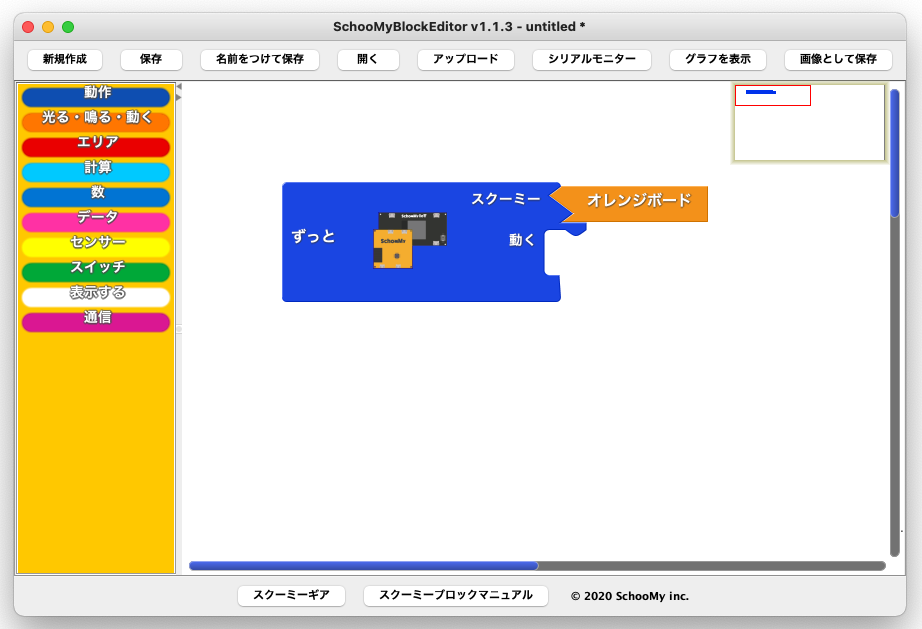Select the red エリア category
This screenshot has width=922, height=629.
tap(96, 146)
